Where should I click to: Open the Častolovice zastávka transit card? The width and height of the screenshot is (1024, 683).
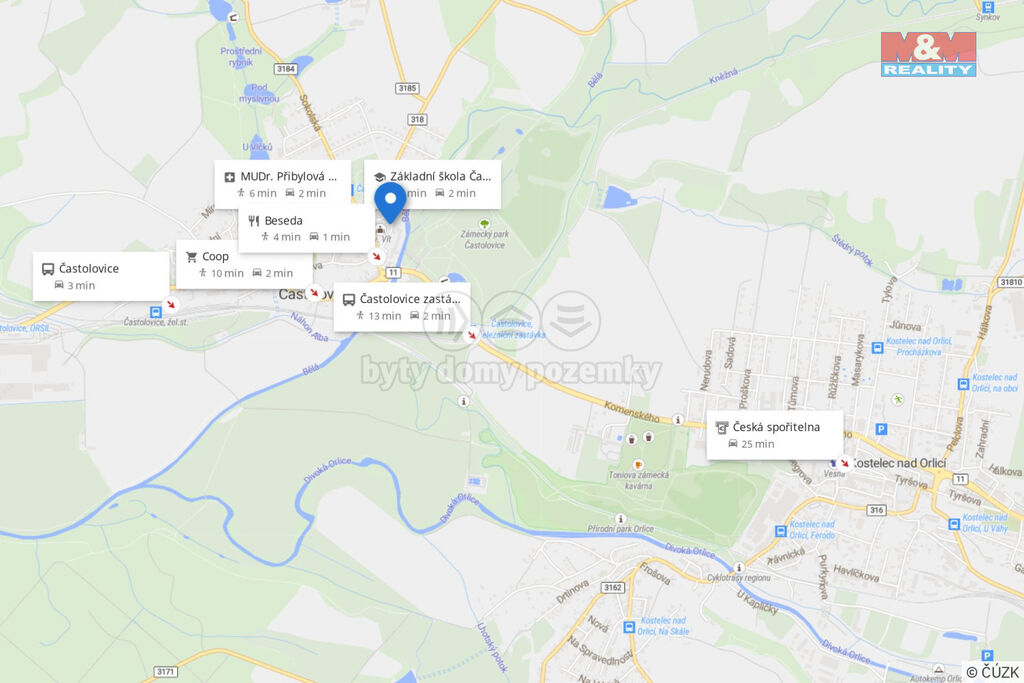(402, 307)
